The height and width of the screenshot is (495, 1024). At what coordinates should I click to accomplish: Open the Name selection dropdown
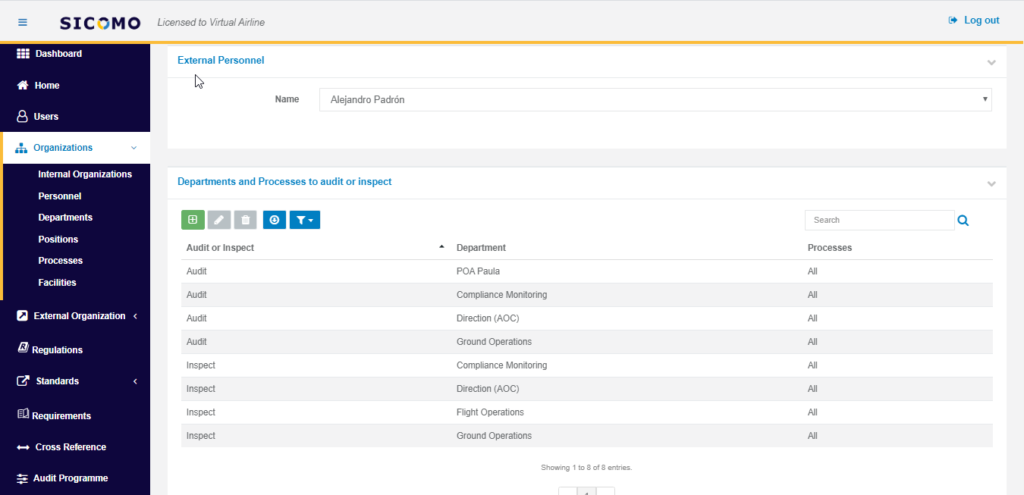click(655, 100)
